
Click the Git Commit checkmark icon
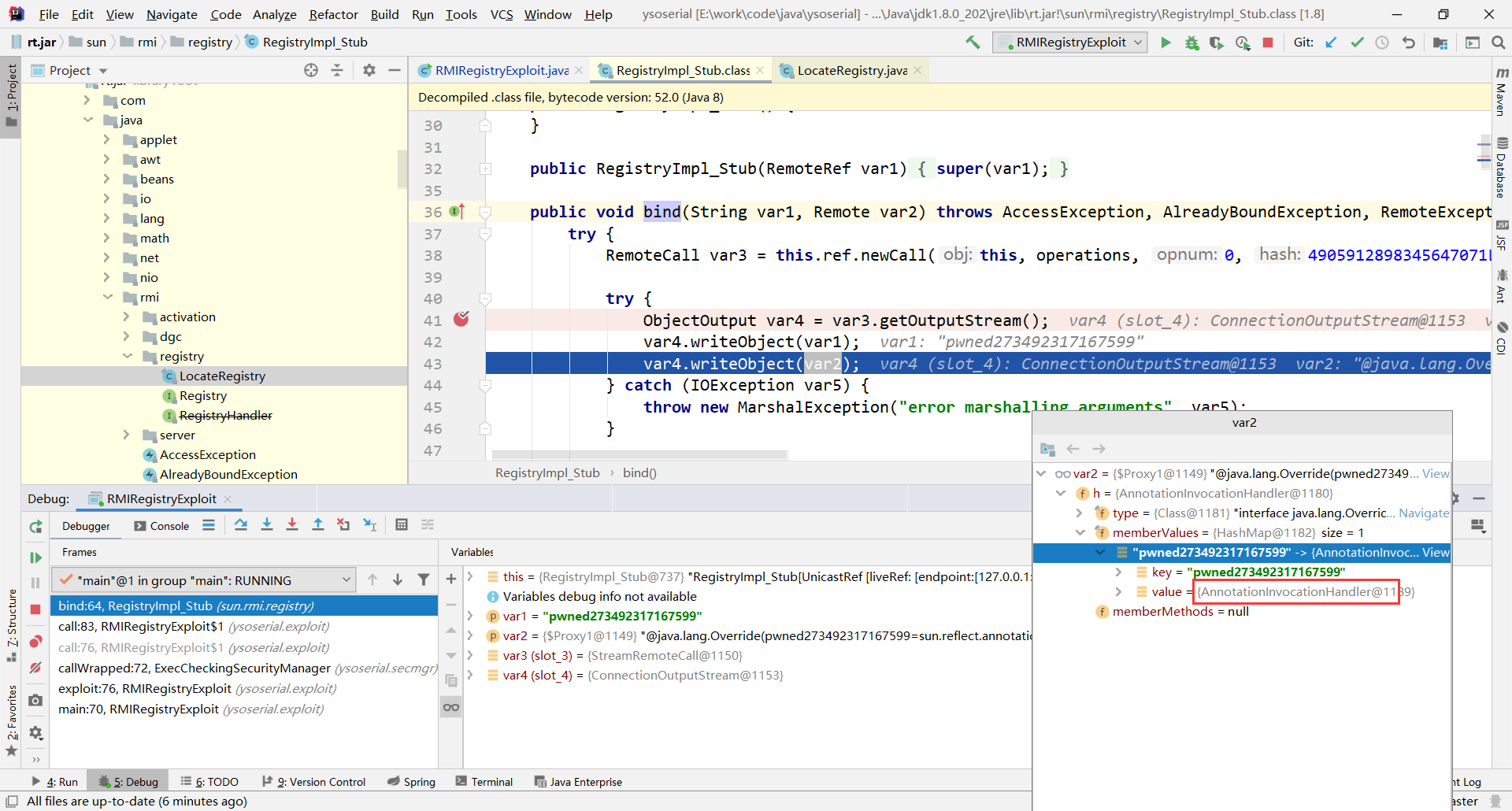point(1357,43)
